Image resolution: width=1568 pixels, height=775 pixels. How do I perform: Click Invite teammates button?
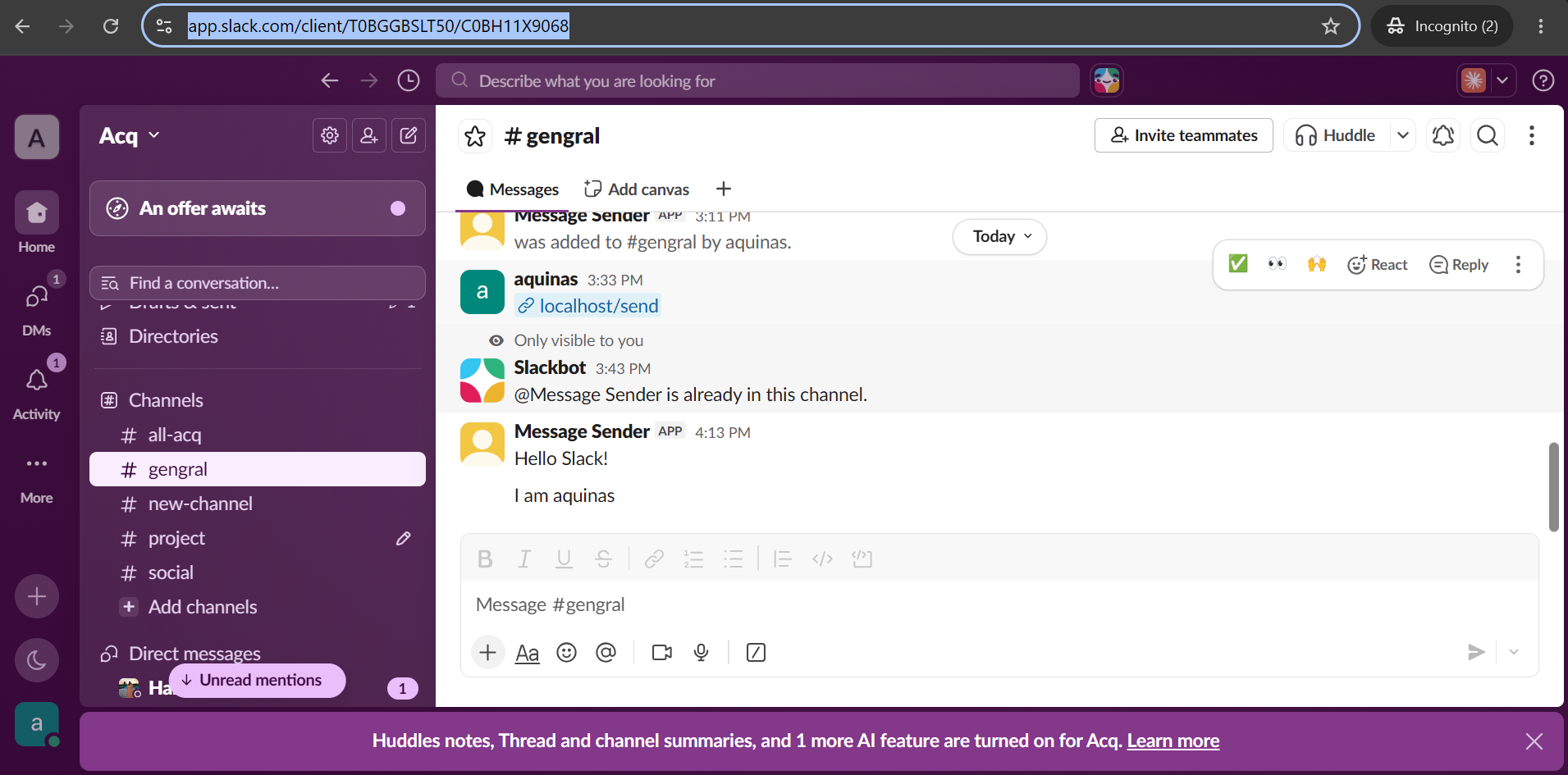[x=1184, y=135]
